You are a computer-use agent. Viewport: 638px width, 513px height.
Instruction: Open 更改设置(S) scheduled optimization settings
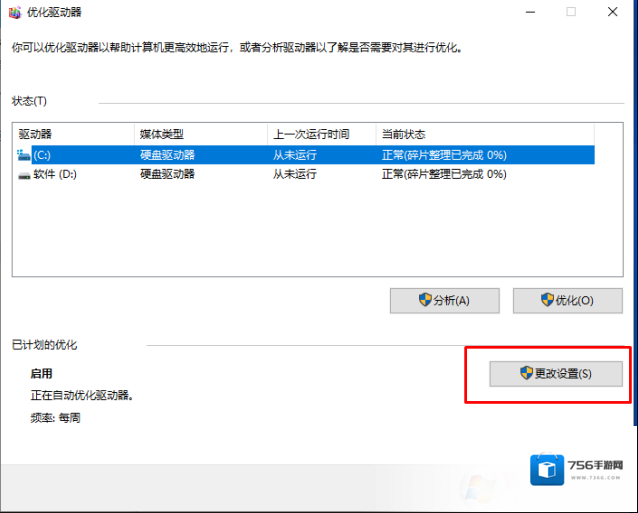pyautogui.click(x=556, y=373)
